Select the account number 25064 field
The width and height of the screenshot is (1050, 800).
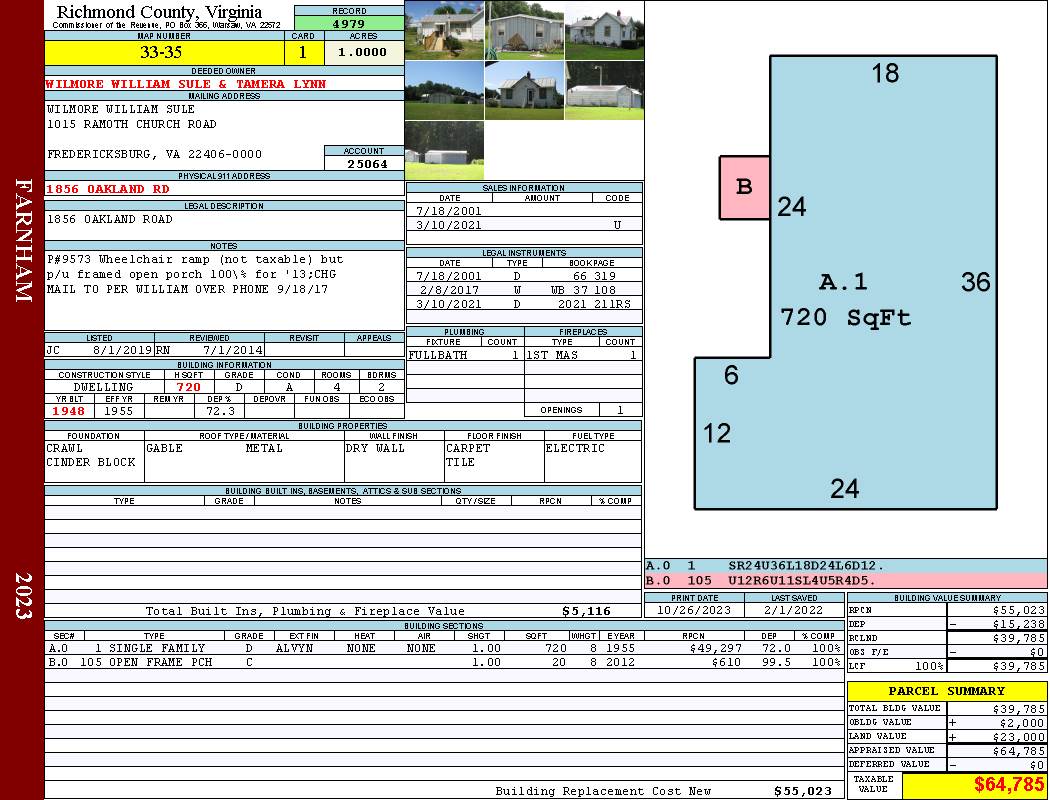click(x=366, y=163)
